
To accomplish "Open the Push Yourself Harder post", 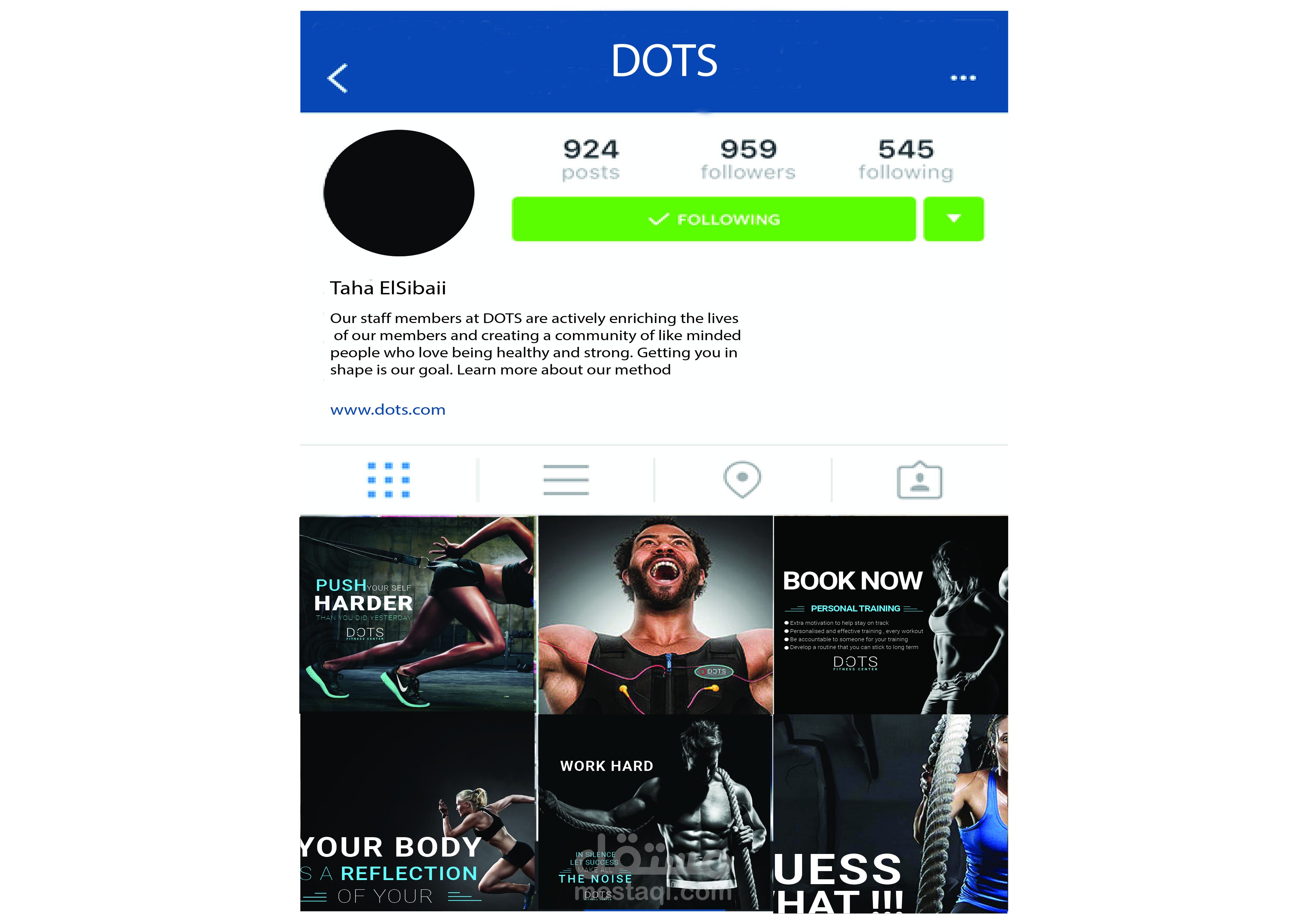I will (x=418, y=614).
